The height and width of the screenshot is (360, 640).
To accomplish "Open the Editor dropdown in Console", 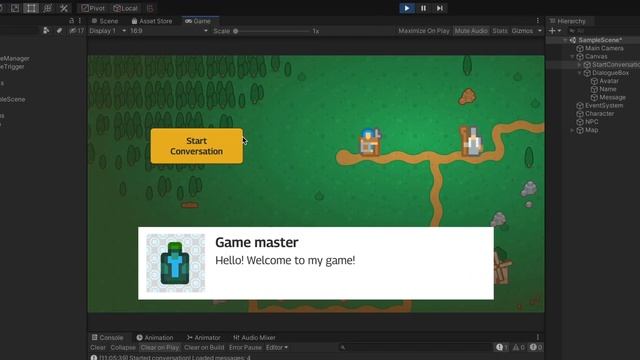I will tap(277, 347).
